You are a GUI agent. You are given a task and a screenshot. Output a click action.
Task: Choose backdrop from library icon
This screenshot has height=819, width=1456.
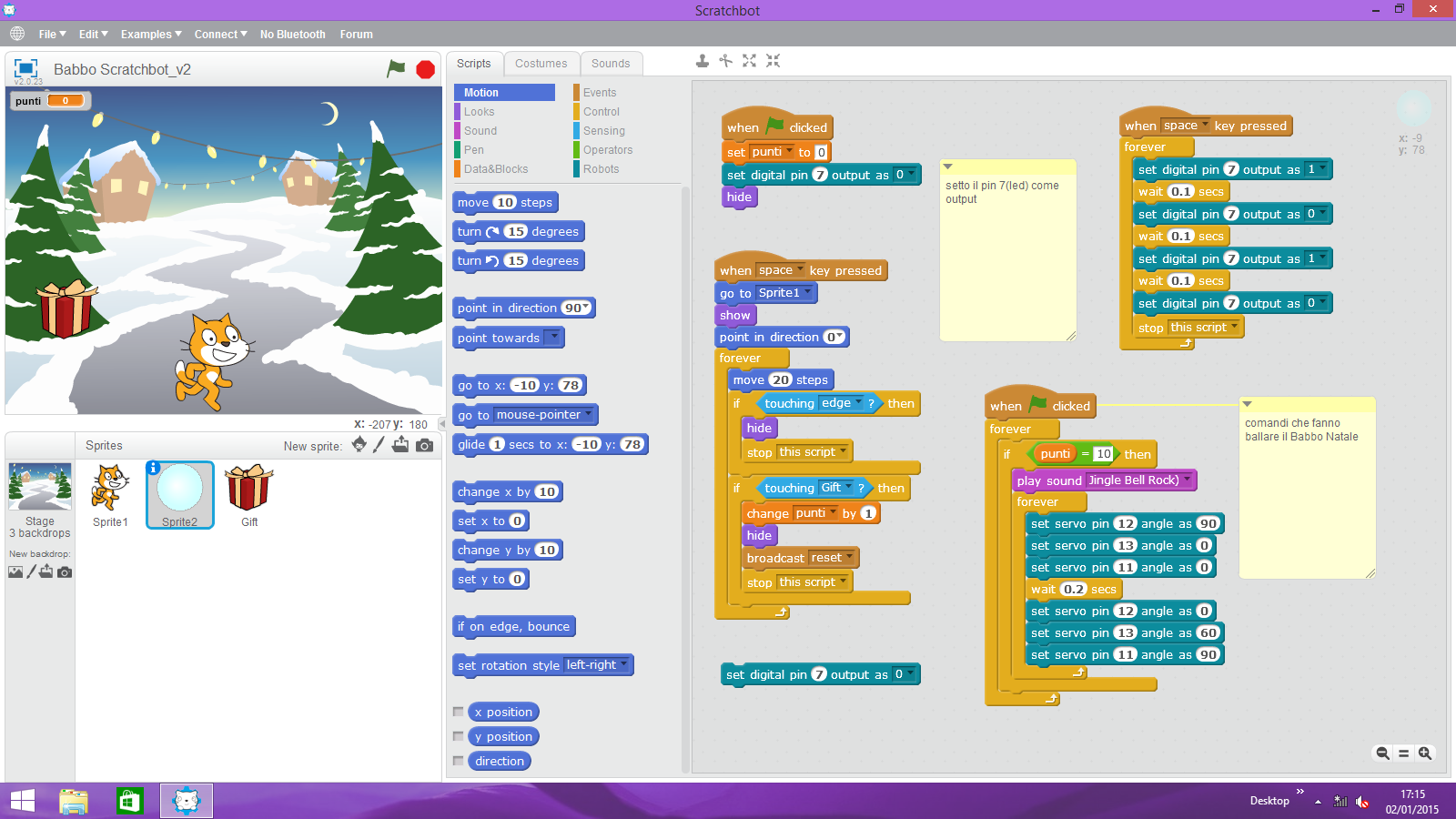[15, 571]
